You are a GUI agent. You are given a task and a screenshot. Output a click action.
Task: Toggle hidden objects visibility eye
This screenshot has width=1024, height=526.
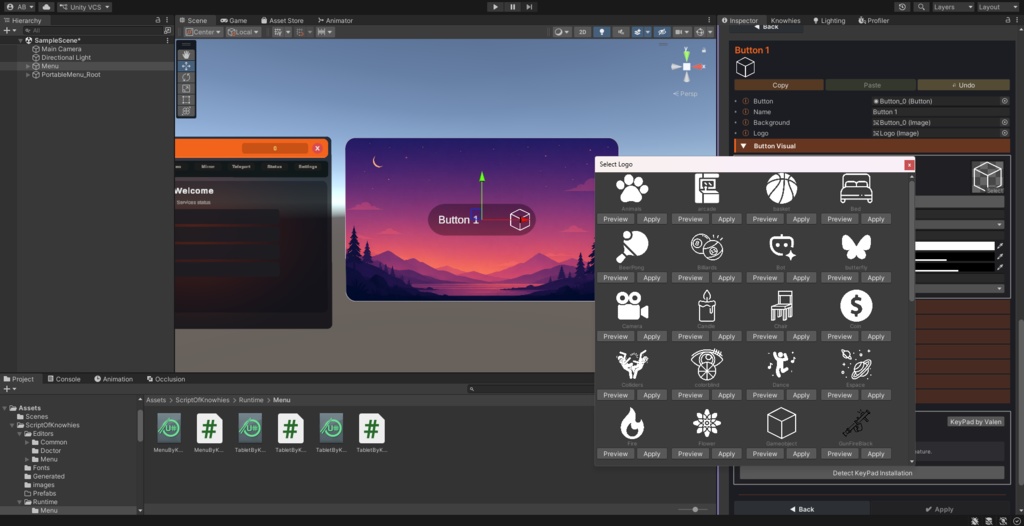point(662,31)
